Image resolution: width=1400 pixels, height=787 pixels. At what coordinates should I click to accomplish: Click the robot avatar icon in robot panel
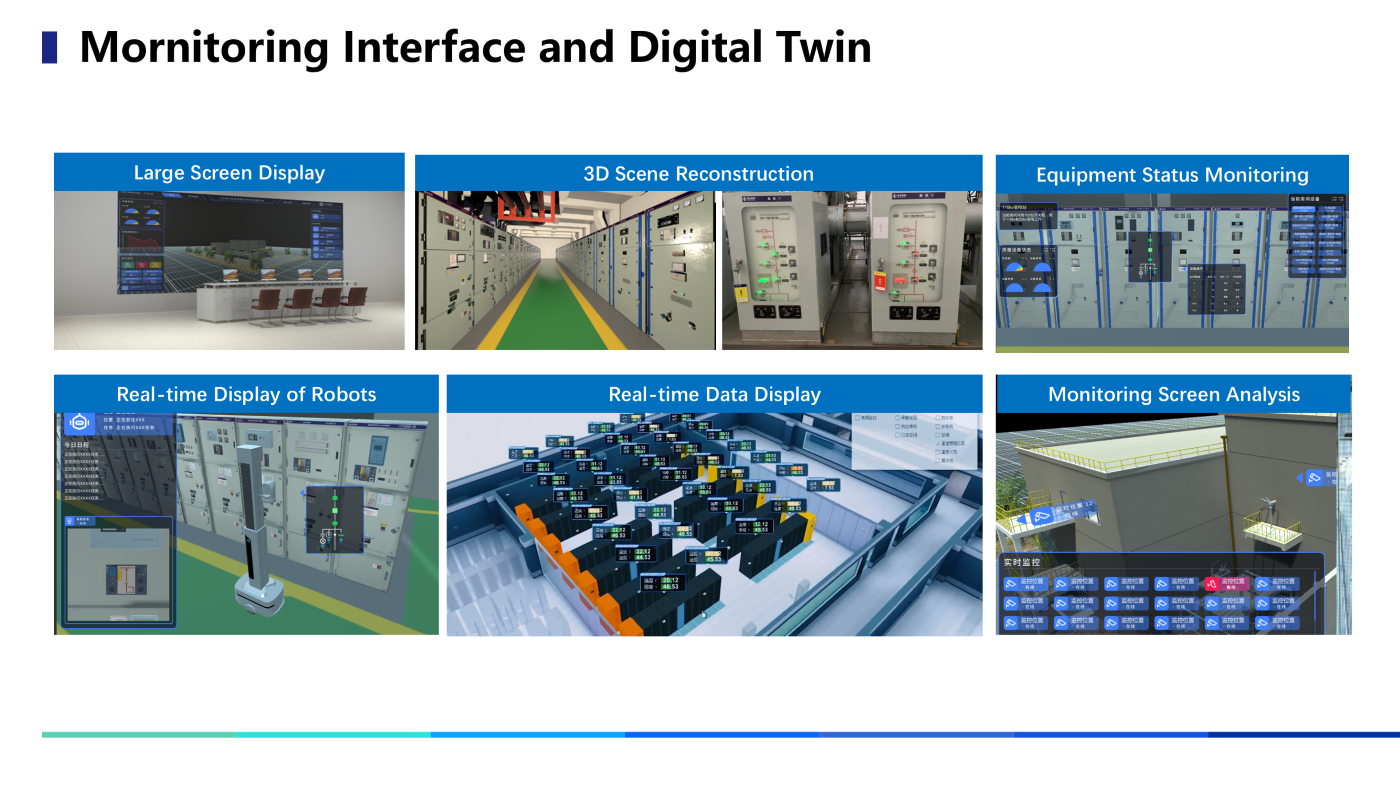79,423
